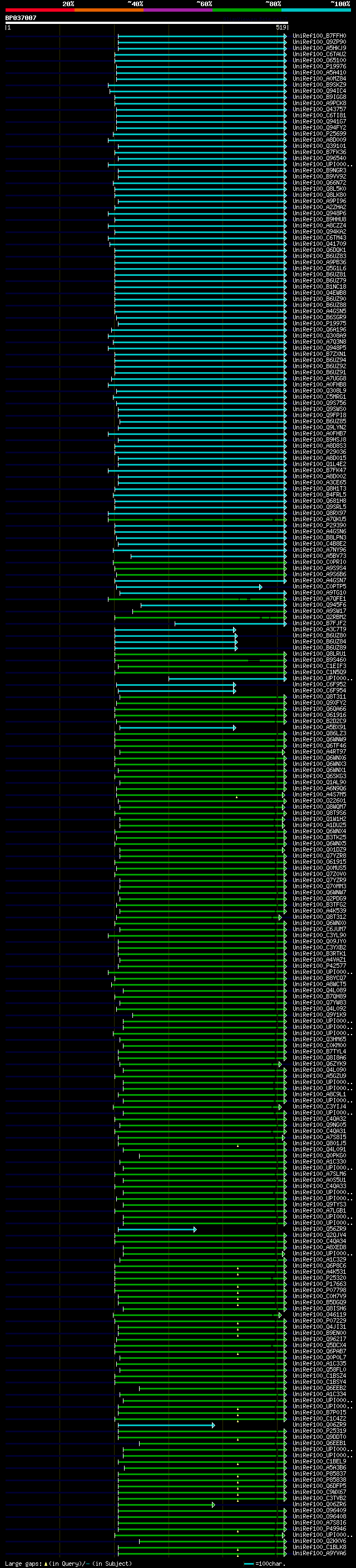The image size is (356, 1568).
Task: Select hit label UniRef100_A9PI96
Action: (319, 201)
